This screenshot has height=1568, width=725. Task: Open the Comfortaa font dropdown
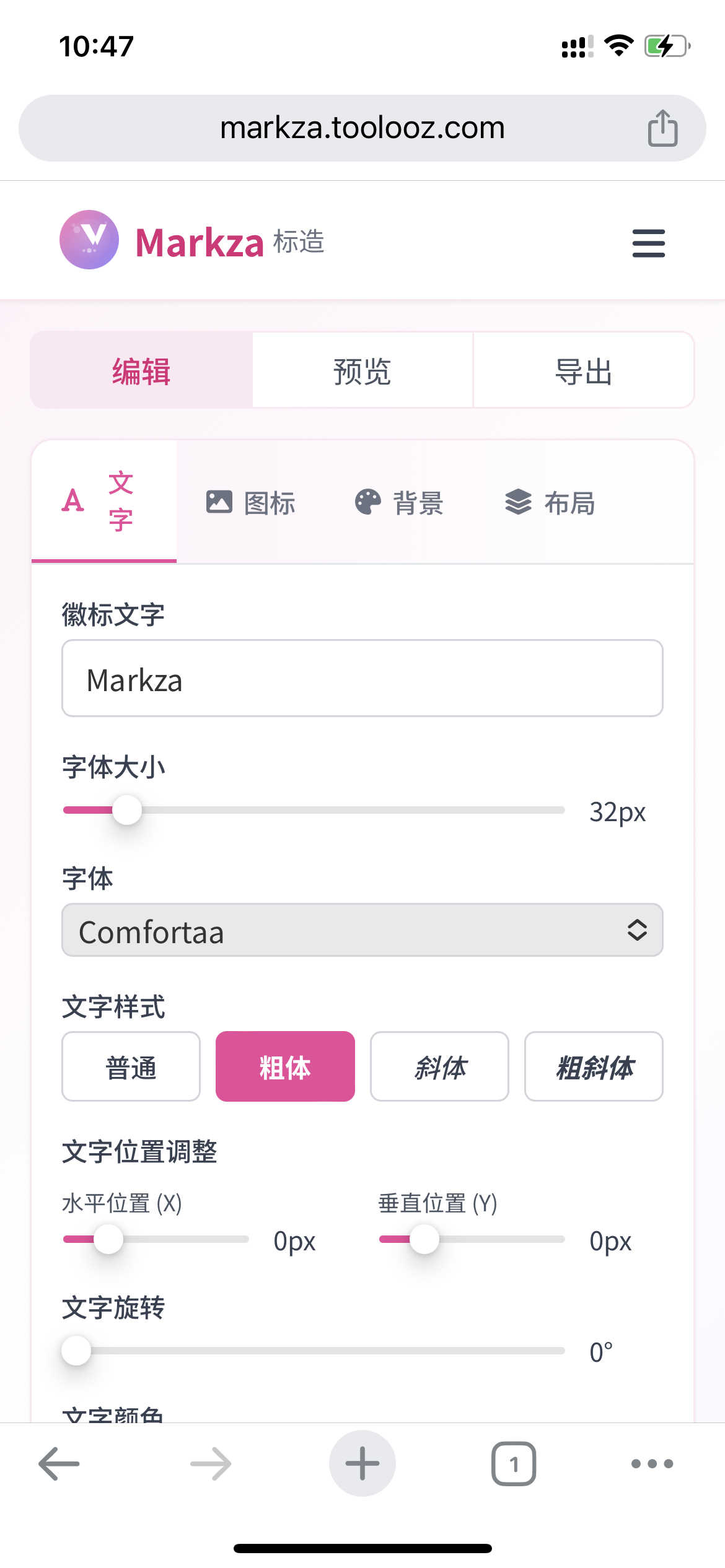(362, 930)
